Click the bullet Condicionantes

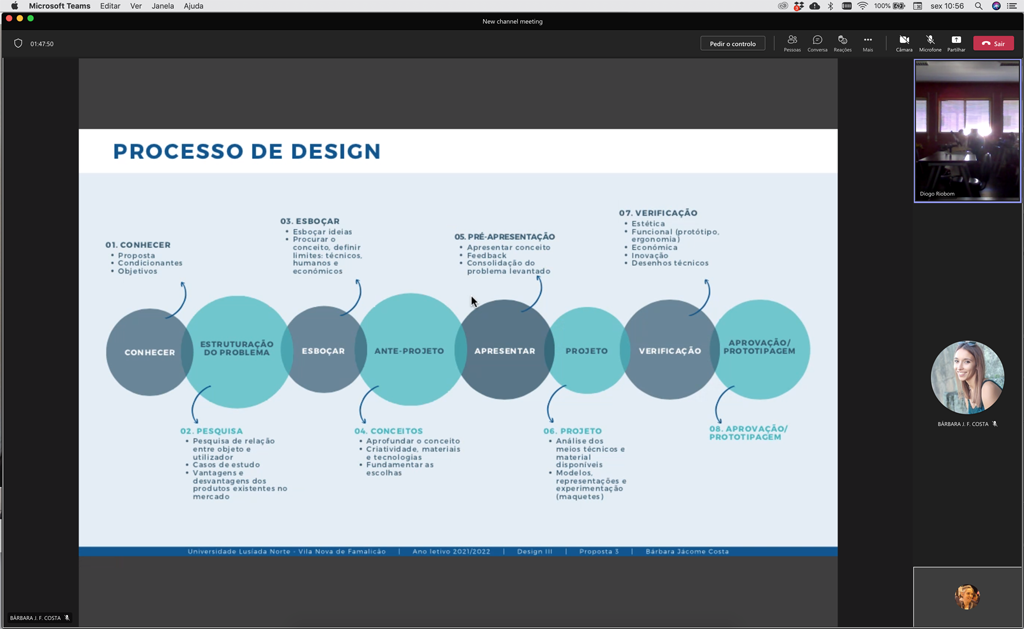point(150,263)
